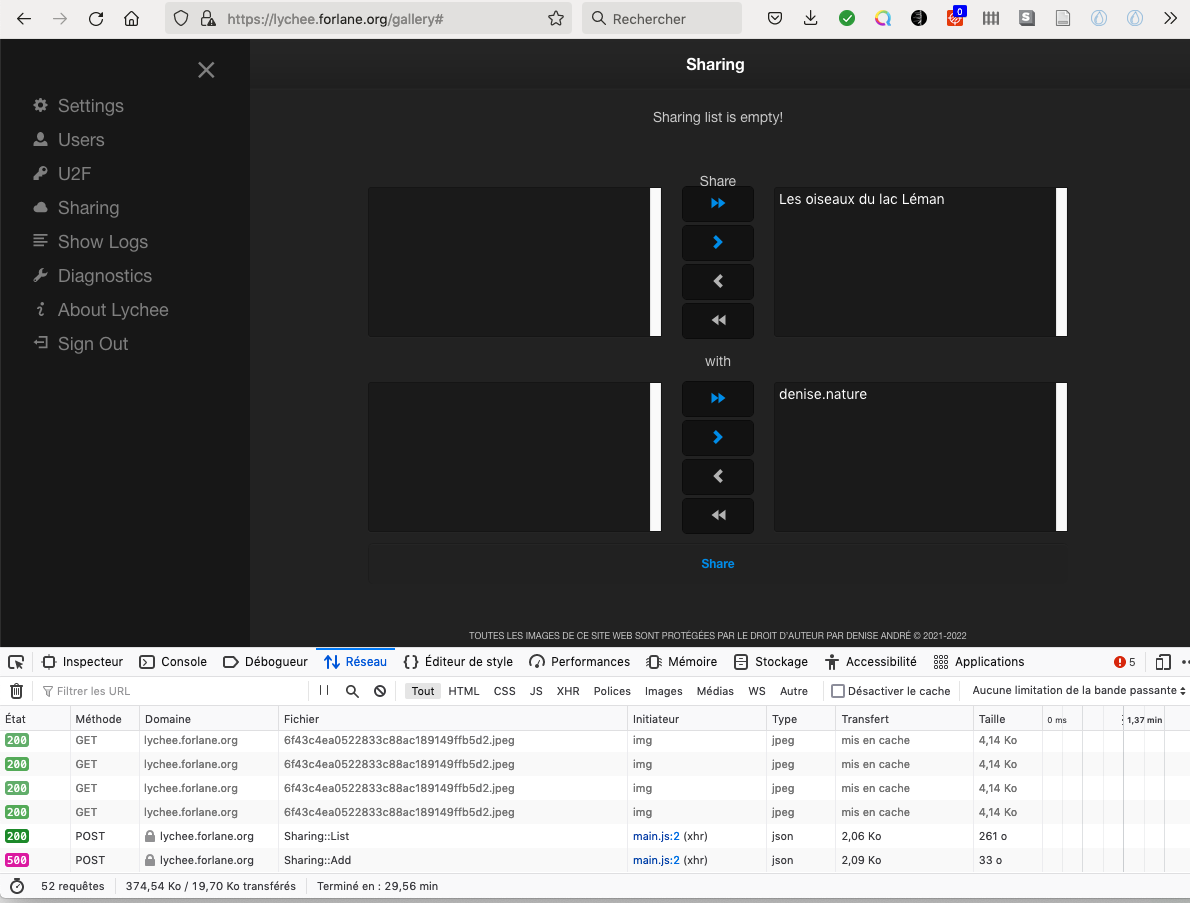
Task: Toggle the bookmark star in address bar
Action: [x=555, y=17]
